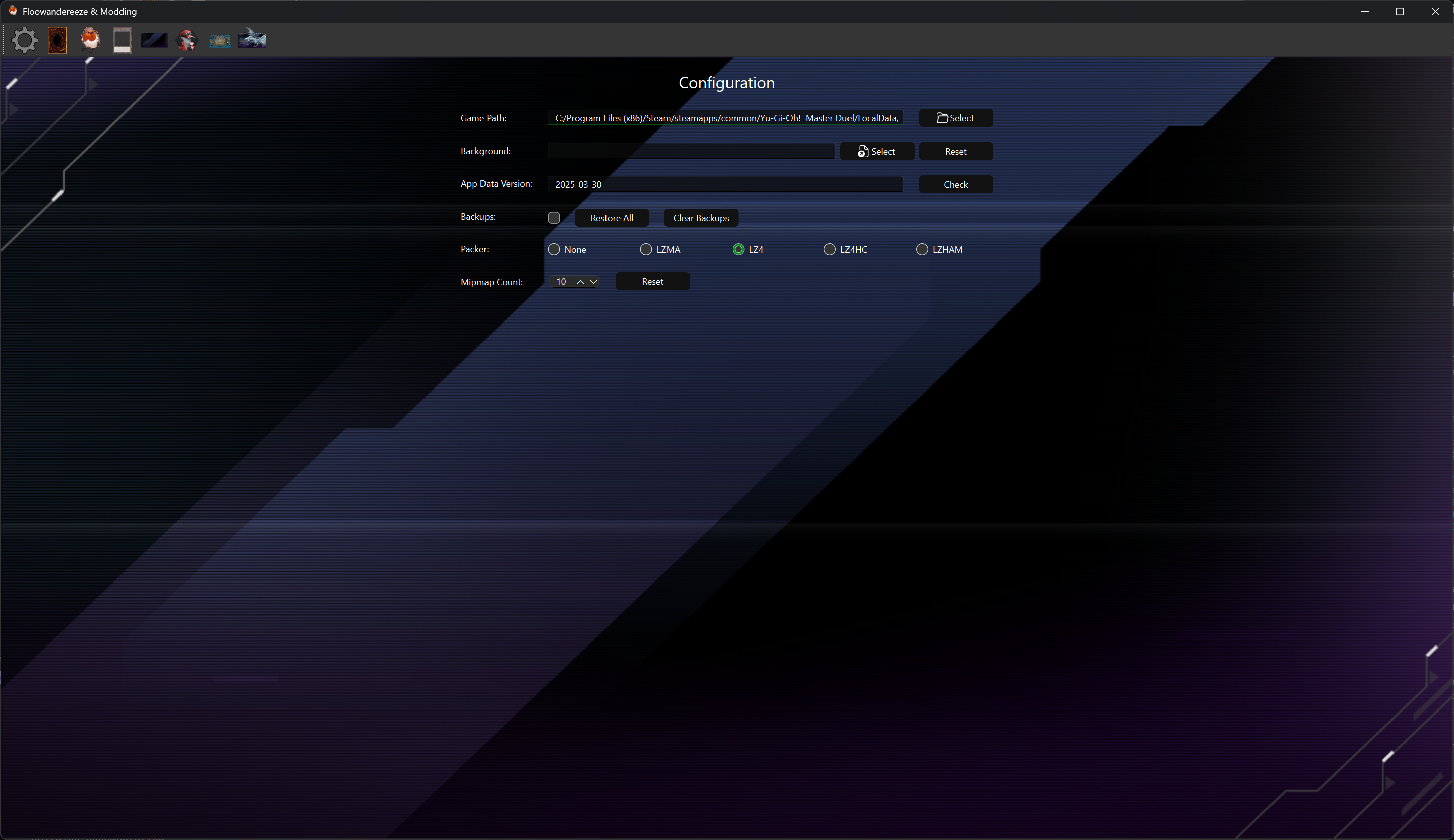Open the blank card frame icon
Image resolution: width=1454 pixels, height=840 pixels.
(x=122, y=40)
